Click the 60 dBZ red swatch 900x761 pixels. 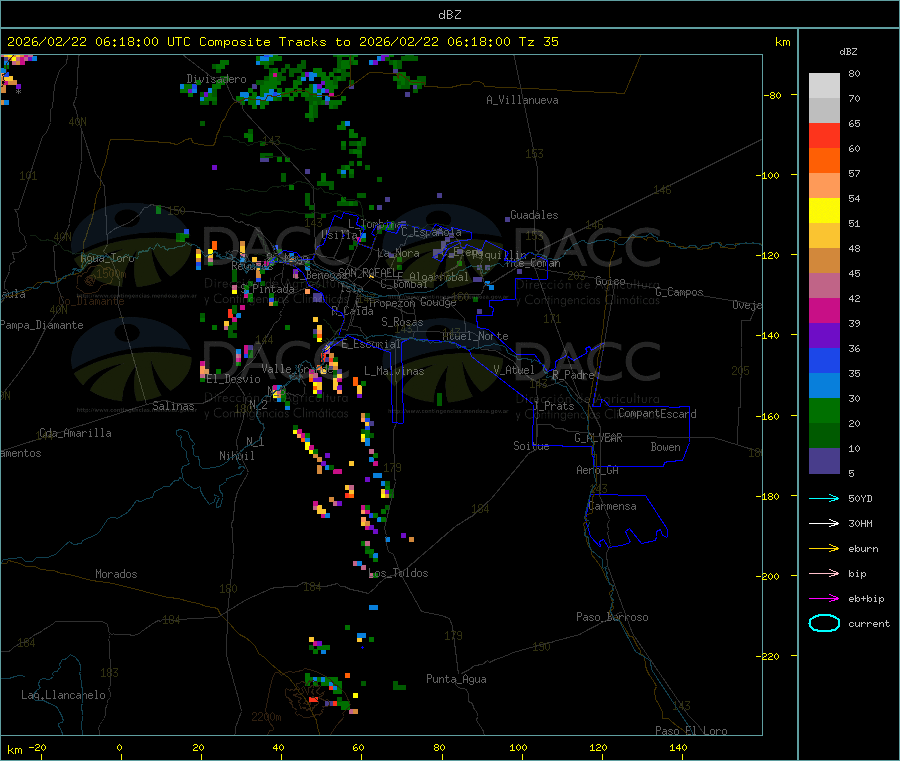[824, 136]
